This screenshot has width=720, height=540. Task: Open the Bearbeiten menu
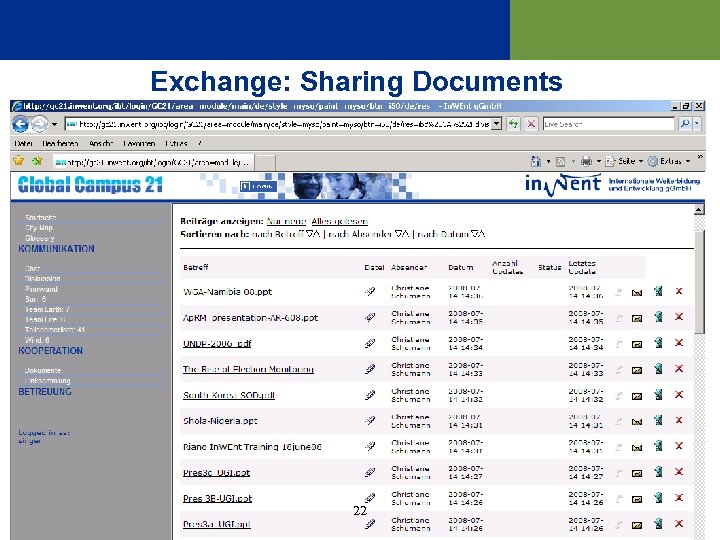[x=60, y=144]
